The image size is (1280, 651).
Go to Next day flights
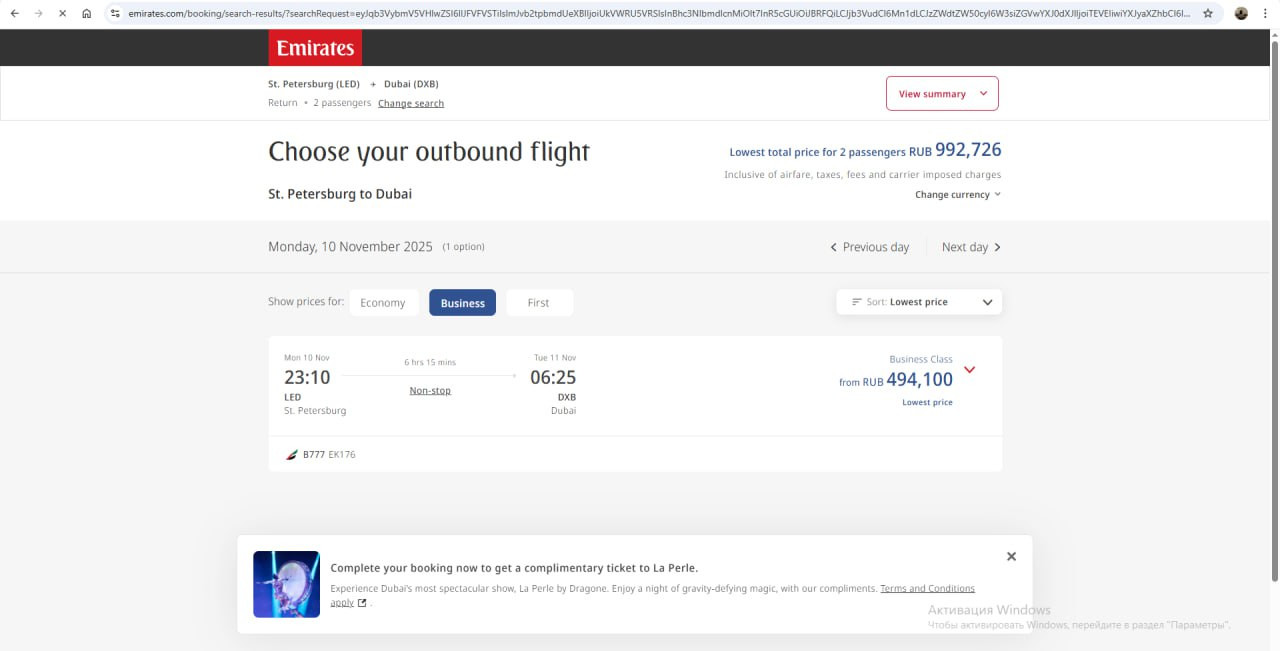click(x=971, y=247)
